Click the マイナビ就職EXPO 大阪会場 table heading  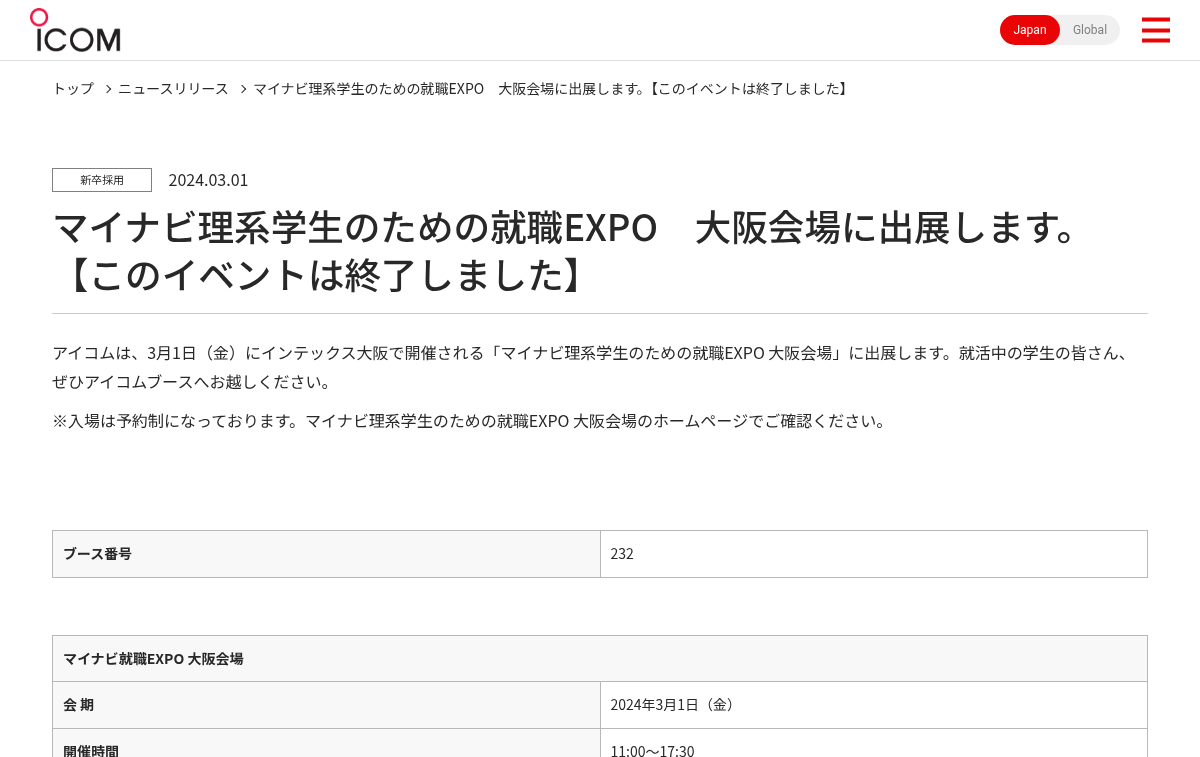pos(600,659)
